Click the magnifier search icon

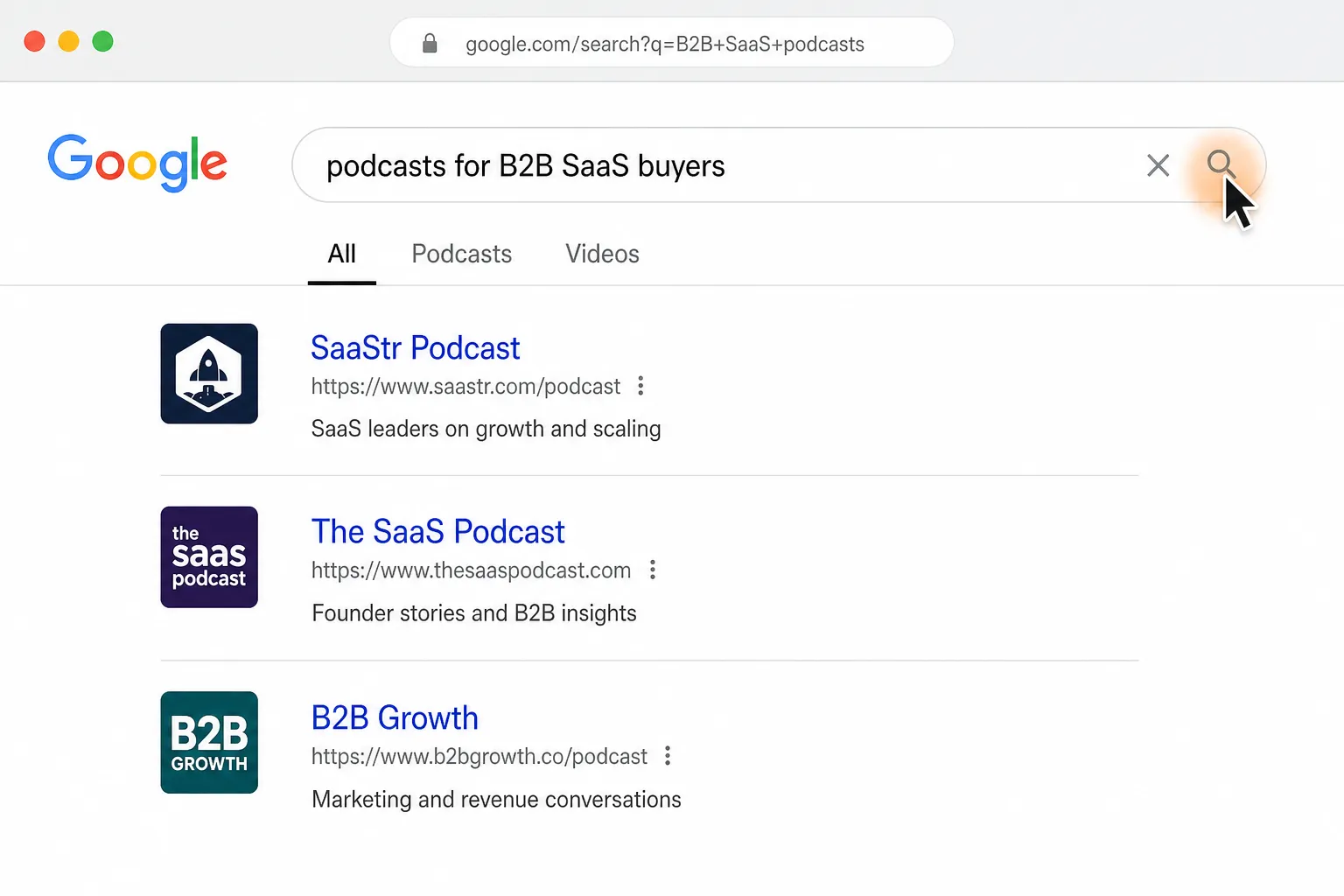[x=1221, y=164]
